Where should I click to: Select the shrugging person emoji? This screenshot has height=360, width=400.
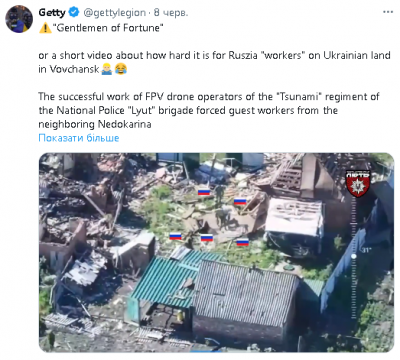click(x=107, y=69)
